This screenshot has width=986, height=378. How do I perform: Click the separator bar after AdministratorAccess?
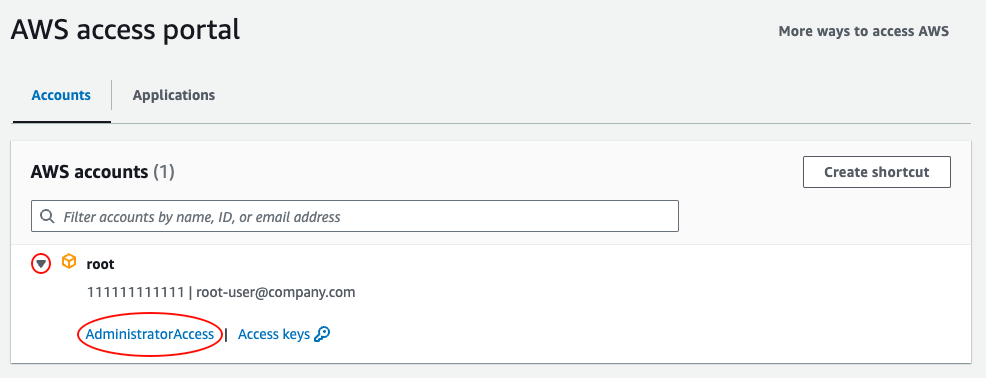pos(226,335)
